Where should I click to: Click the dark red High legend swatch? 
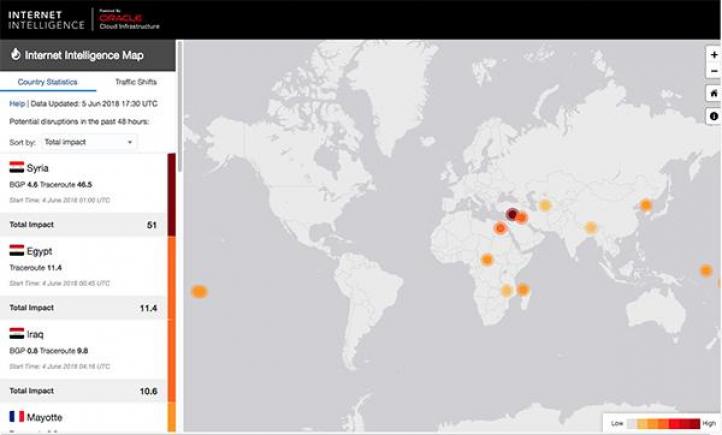(692, 424)
